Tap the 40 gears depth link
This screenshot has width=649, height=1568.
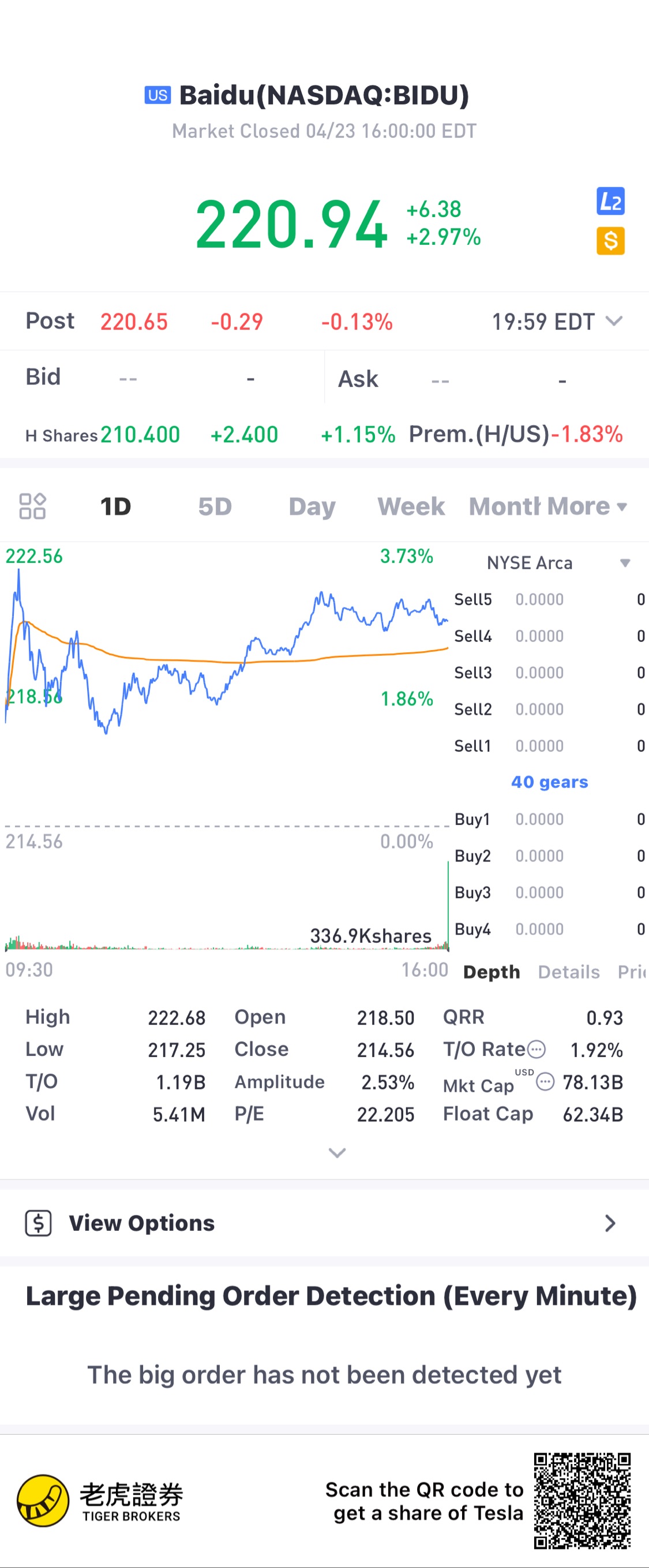[x=549, y=782]
